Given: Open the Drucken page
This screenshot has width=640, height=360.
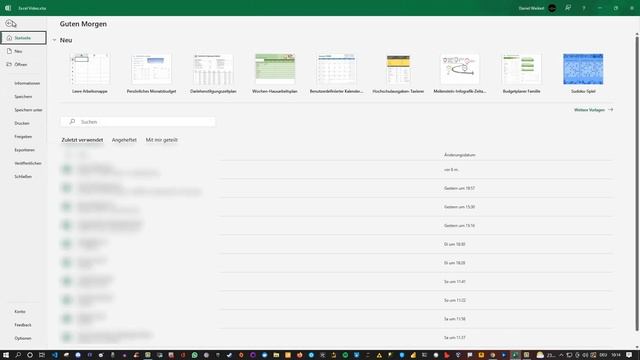Looking at the screenshot, I should (x=22, y=123).
